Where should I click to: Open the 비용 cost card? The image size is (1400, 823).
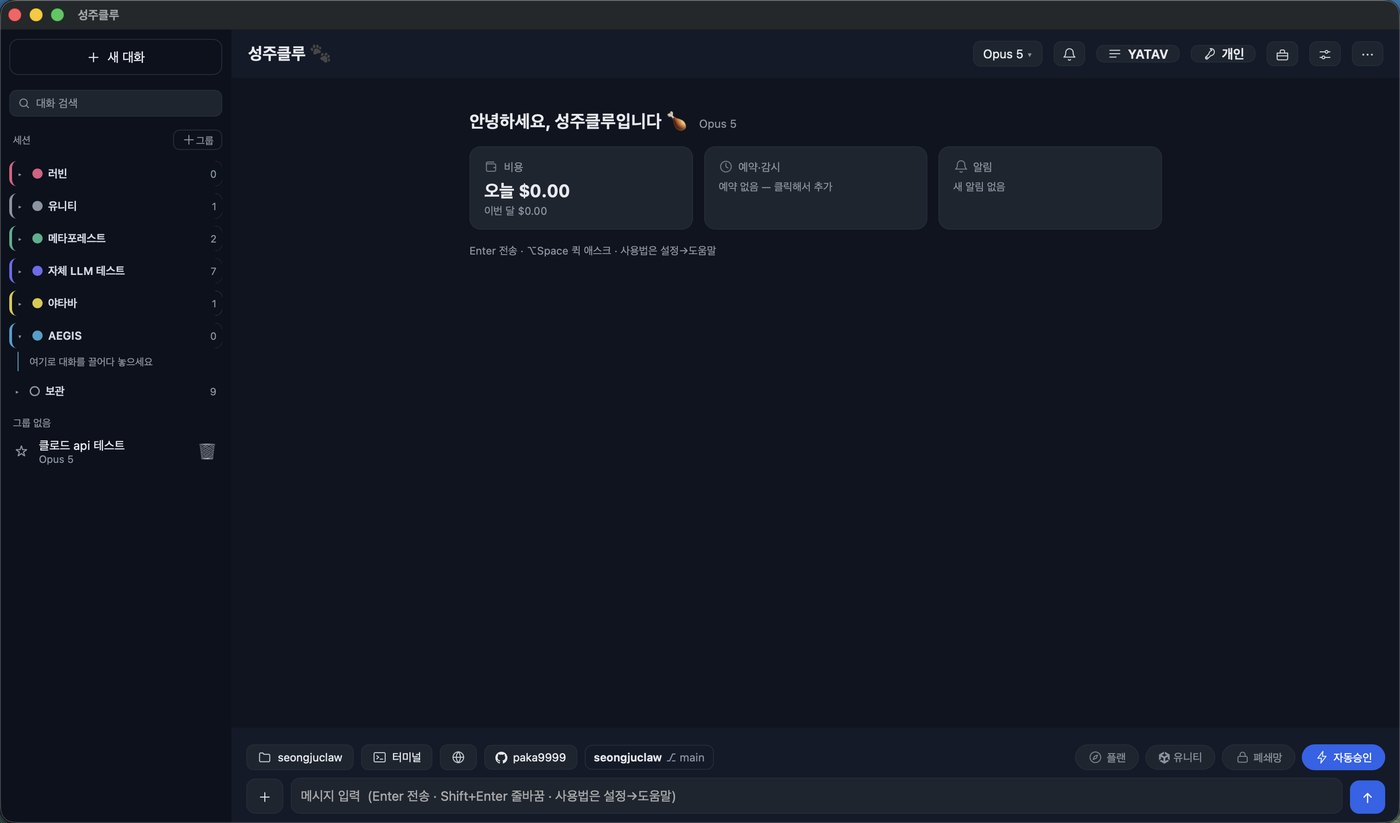coord(581,188)
